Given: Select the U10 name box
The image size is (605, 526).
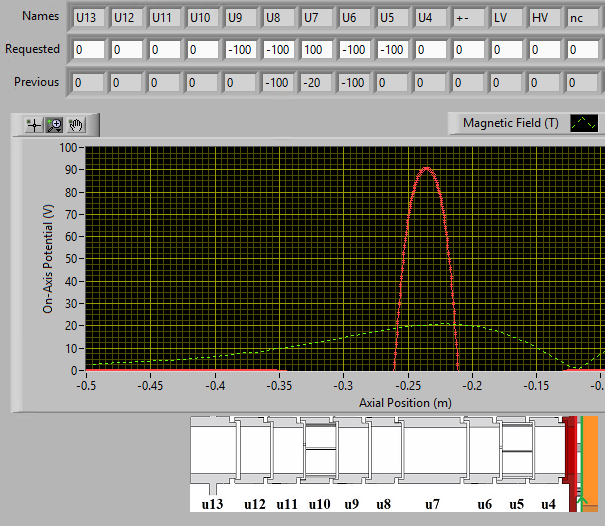Looking at the screenshot, I should click(202, 17).
